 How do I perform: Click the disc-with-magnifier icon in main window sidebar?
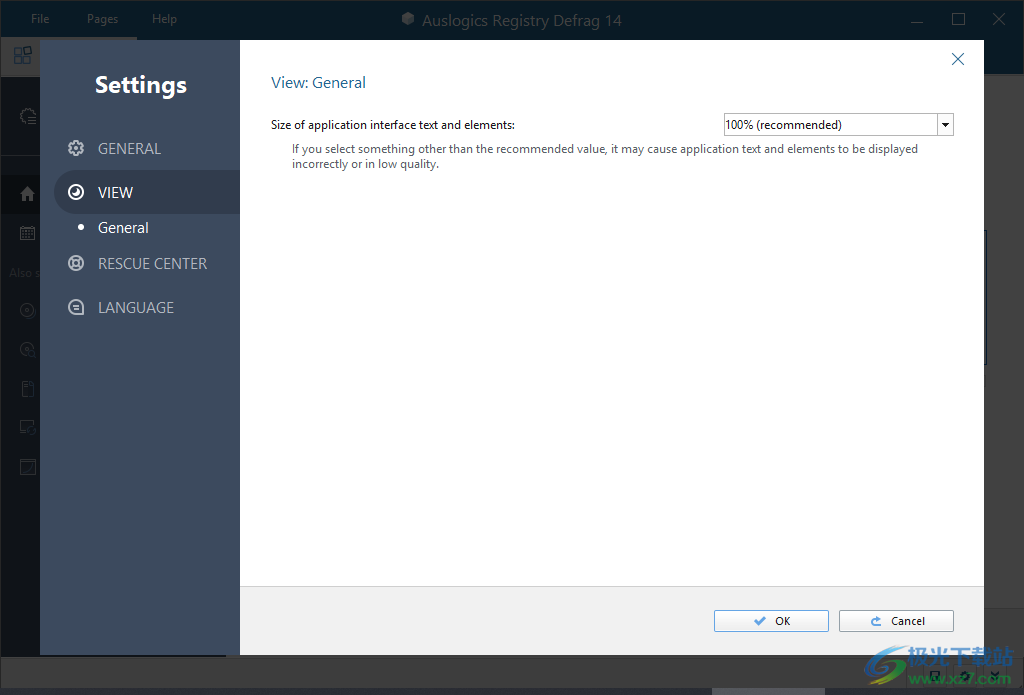(x=27, y=349)
